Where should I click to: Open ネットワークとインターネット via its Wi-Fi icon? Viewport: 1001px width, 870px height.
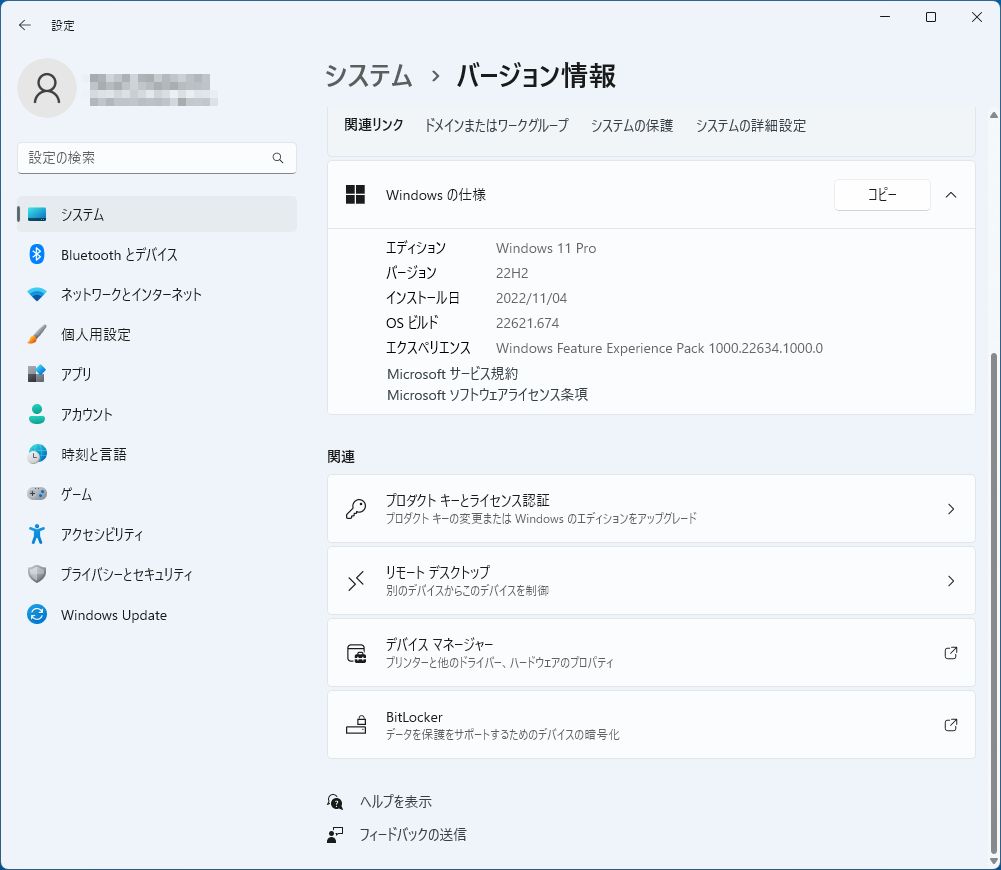(37, 295)
